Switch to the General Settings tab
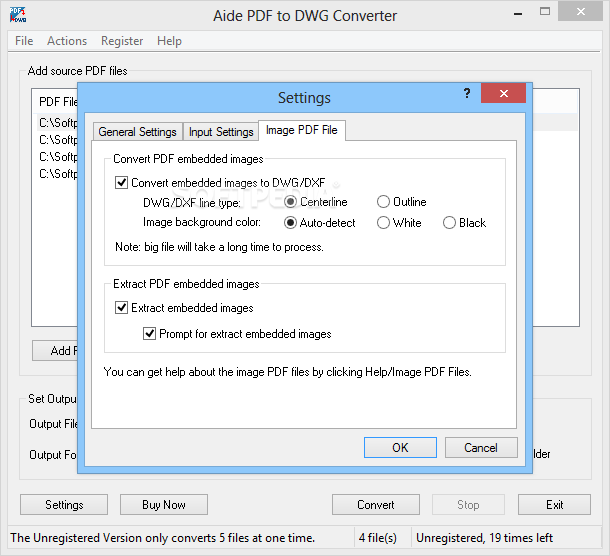 (x=138, y=132)
